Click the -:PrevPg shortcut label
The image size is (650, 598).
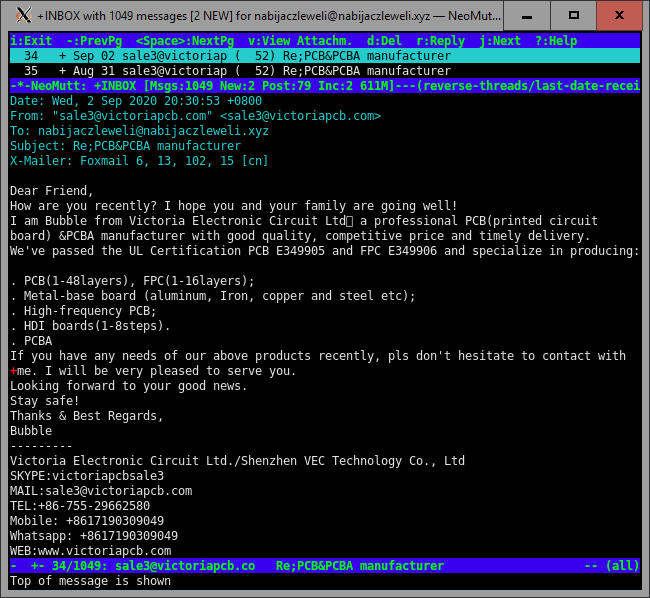[95, 41]
